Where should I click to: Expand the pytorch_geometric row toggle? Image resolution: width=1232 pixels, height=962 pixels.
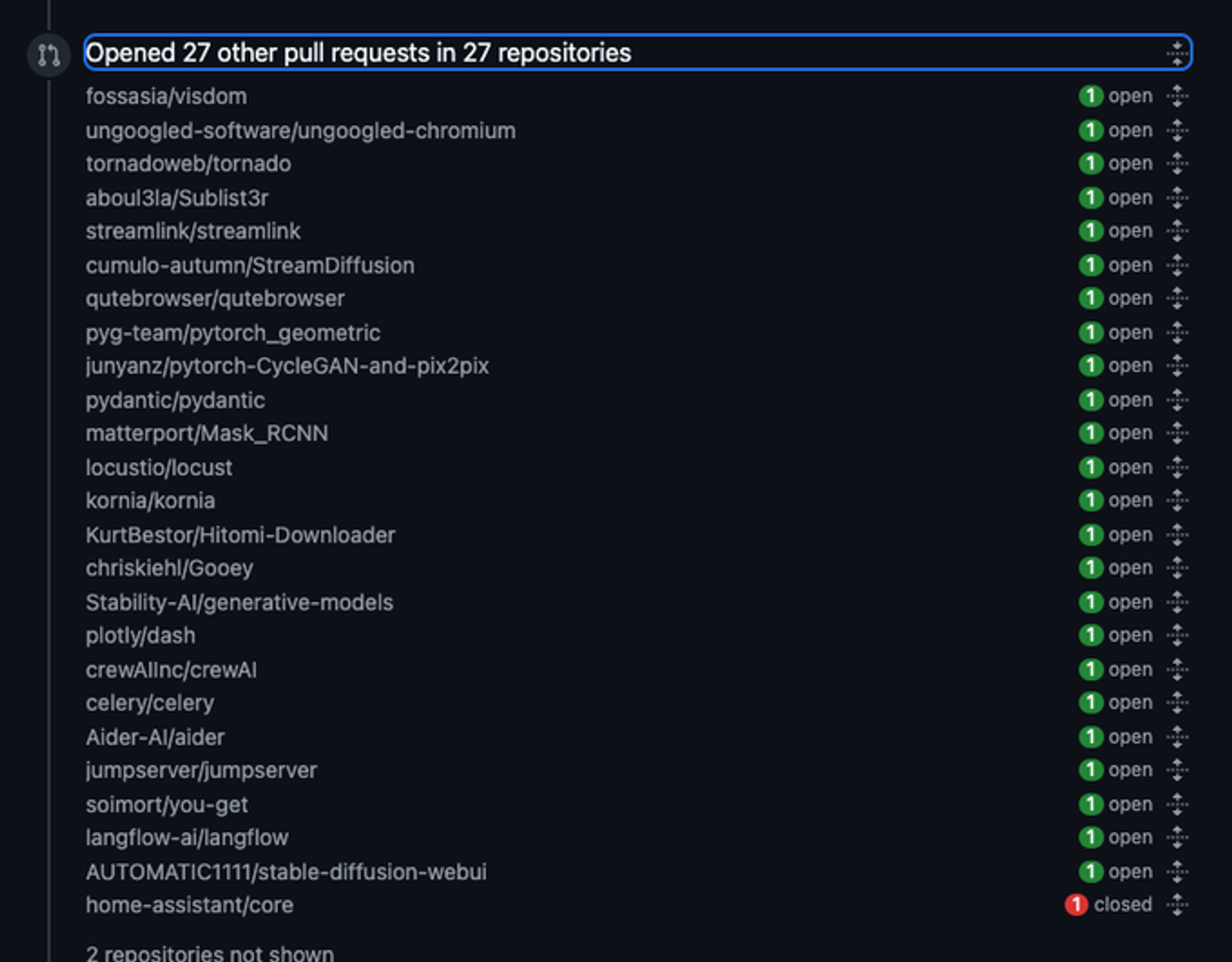coord(1177,333)
